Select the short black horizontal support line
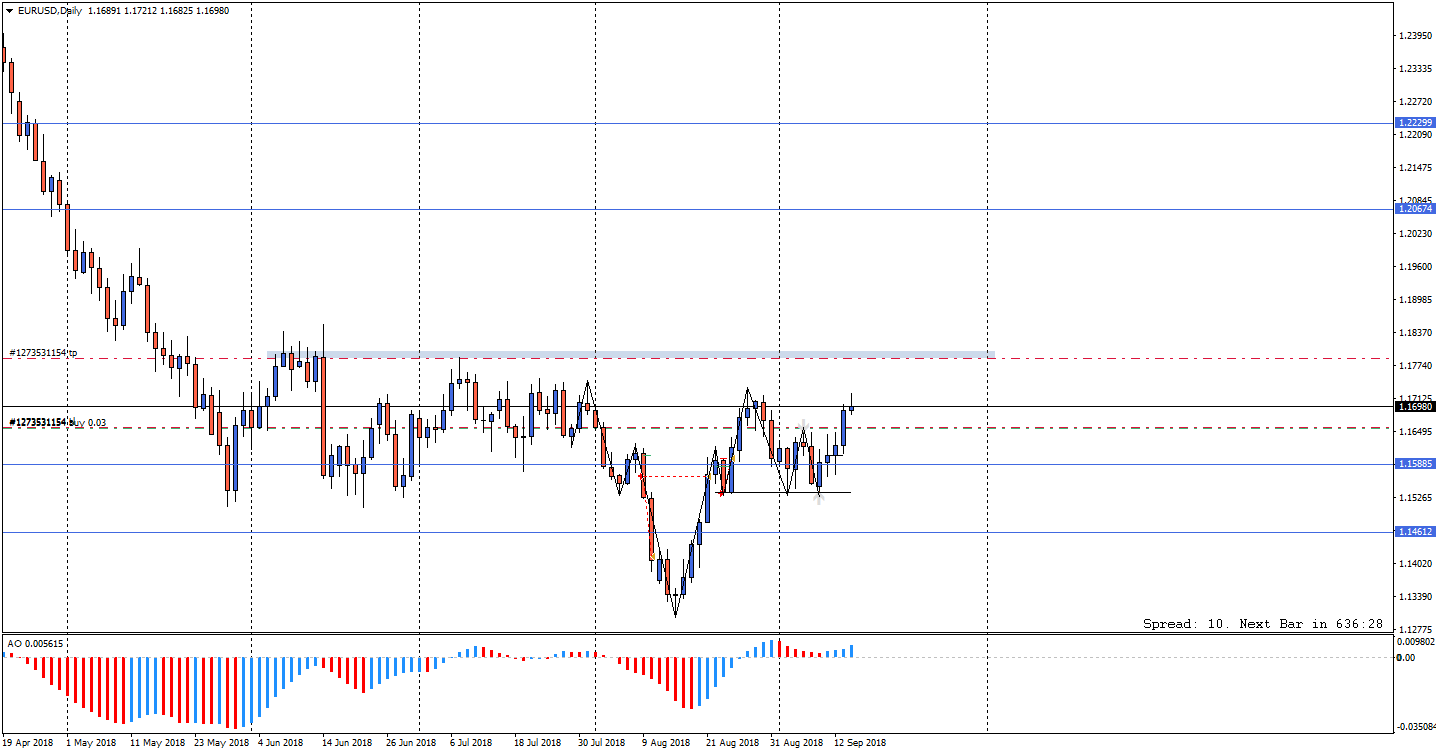1436x754 pixels. pos(785,492)
